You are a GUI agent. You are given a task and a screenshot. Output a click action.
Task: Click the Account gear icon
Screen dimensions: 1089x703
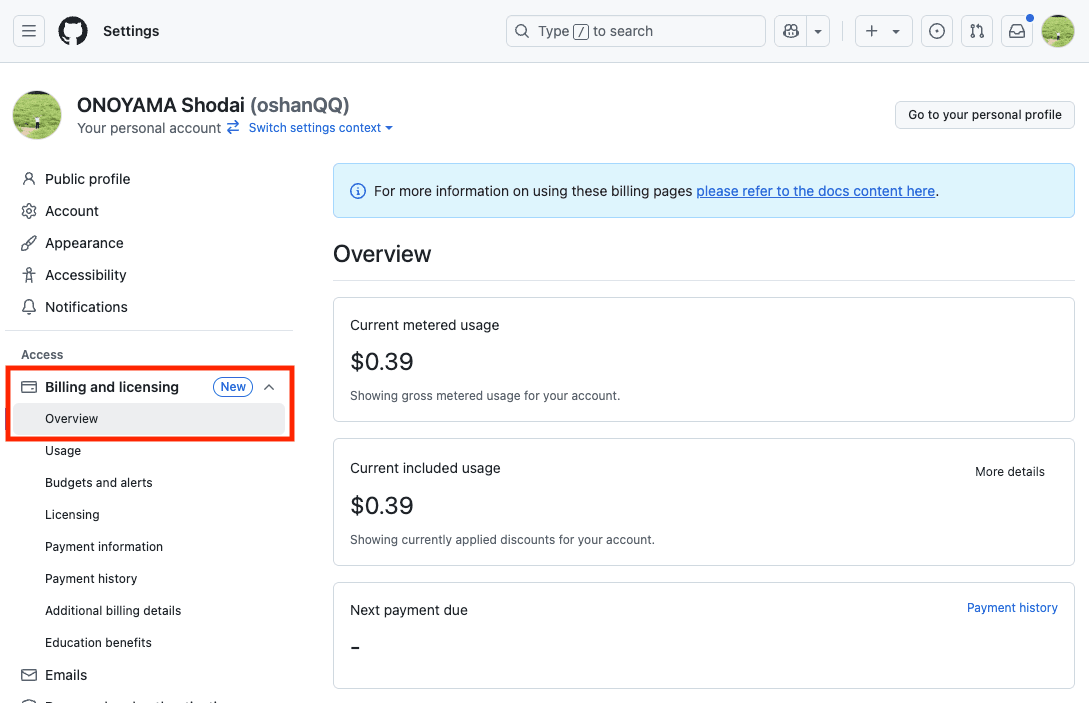(x=28, y=211)
